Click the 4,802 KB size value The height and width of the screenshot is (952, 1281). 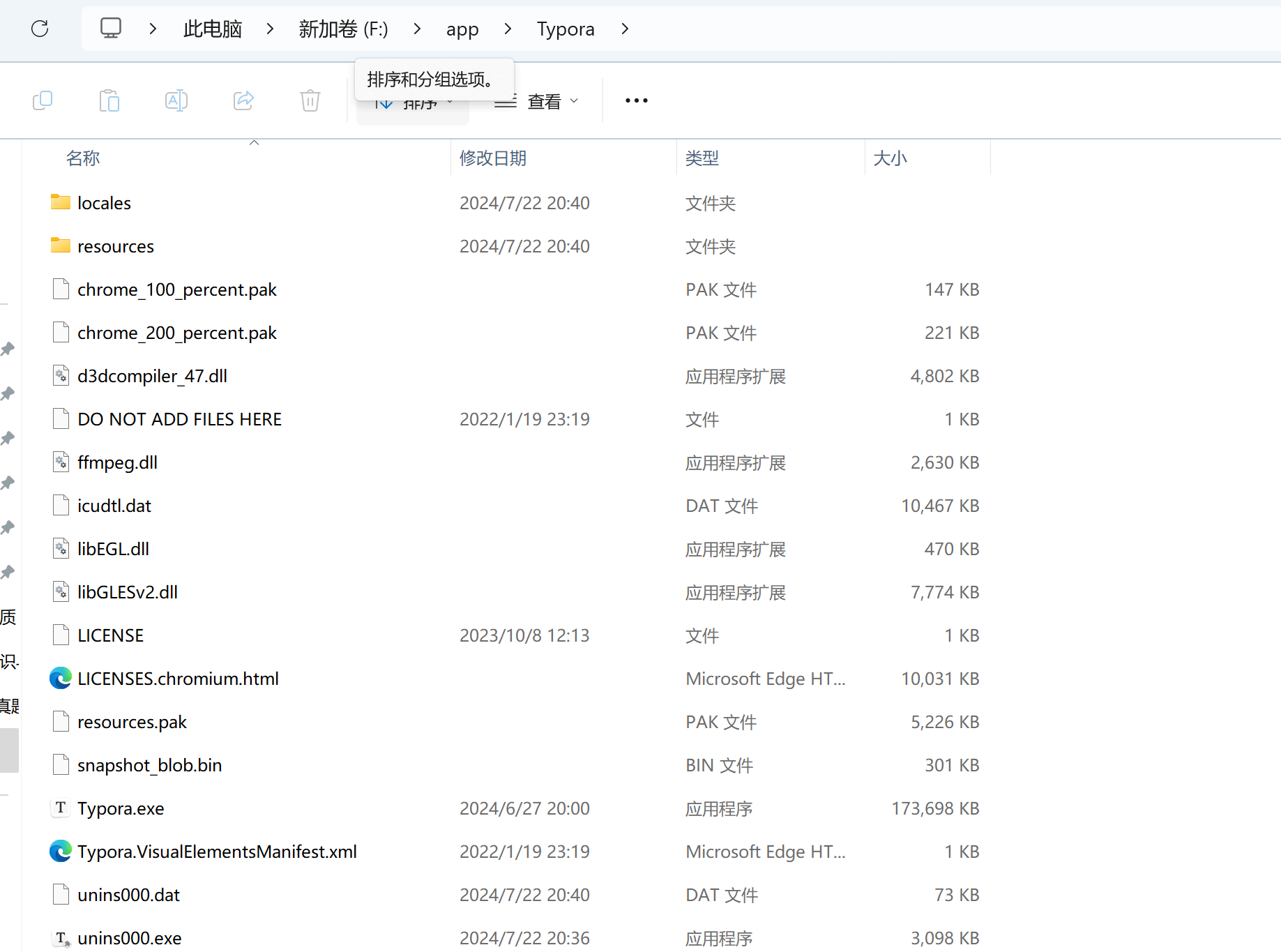[945, 376]
